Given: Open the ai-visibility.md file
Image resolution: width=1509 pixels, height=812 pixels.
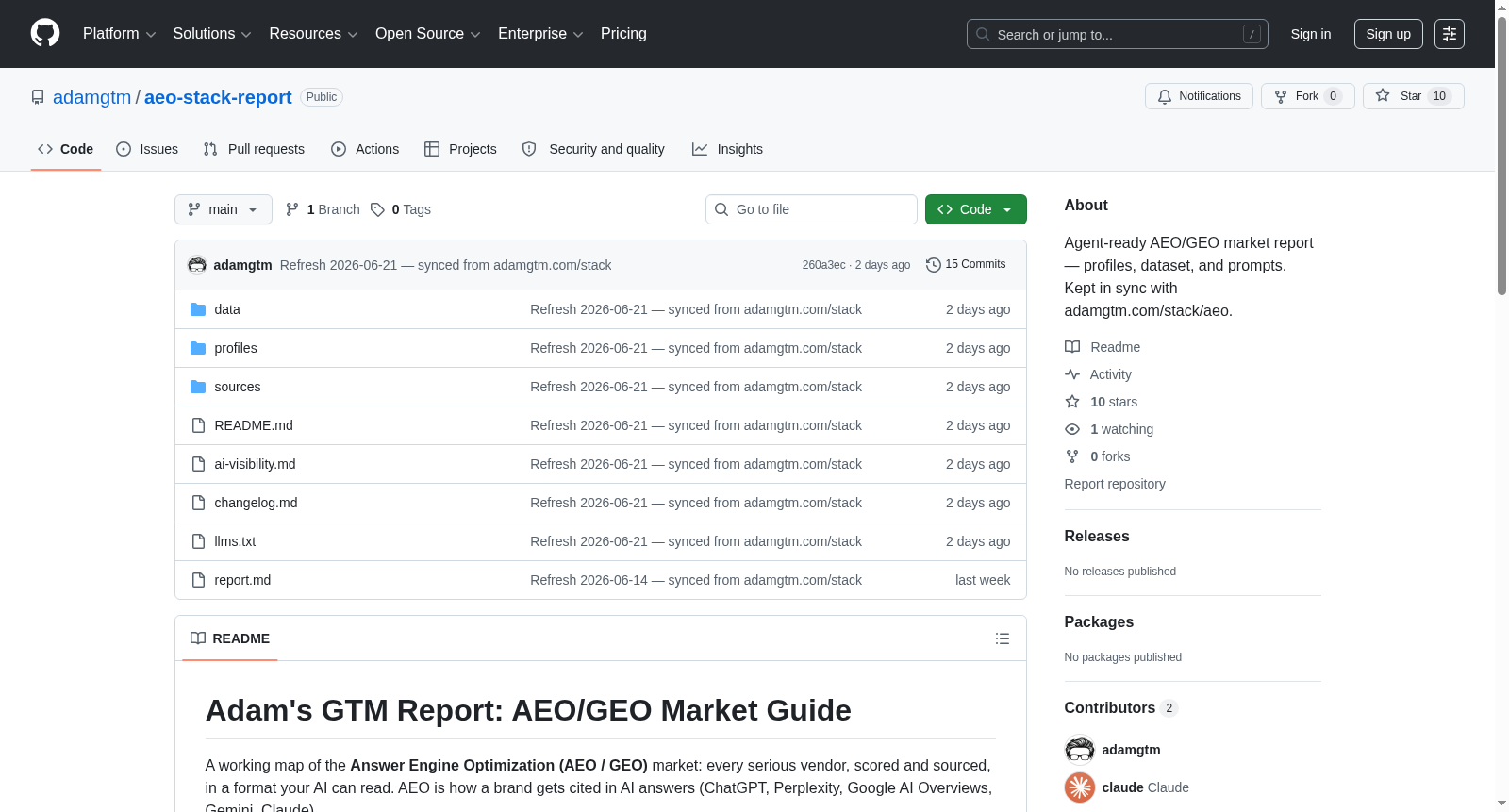Looking at the screenshot, I should [x=255, y=464].
